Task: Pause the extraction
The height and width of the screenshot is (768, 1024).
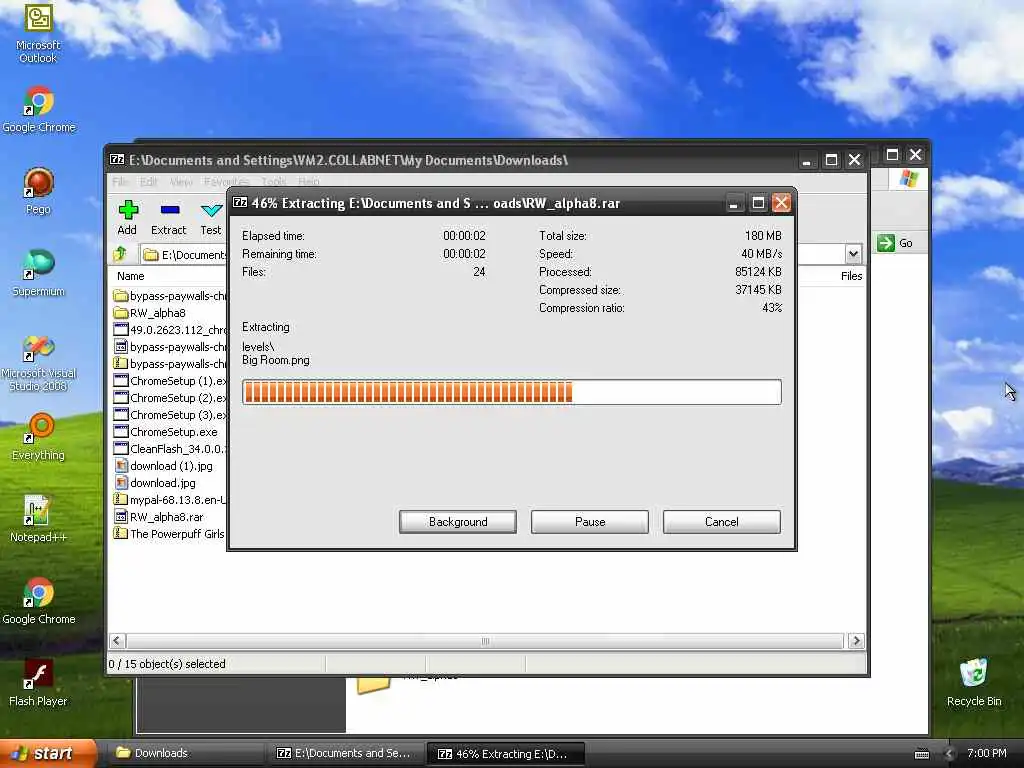Action: coord(590,522)
